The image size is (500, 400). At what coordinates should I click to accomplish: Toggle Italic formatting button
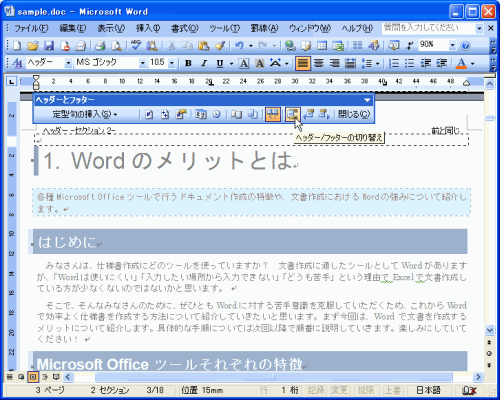click(204, 63)
